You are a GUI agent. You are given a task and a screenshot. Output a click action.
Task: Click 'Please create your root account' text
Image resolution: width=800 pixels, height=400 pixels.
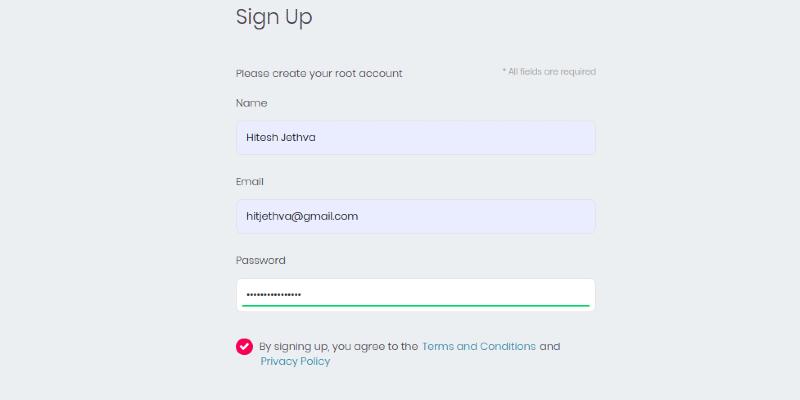click(318, 73)
